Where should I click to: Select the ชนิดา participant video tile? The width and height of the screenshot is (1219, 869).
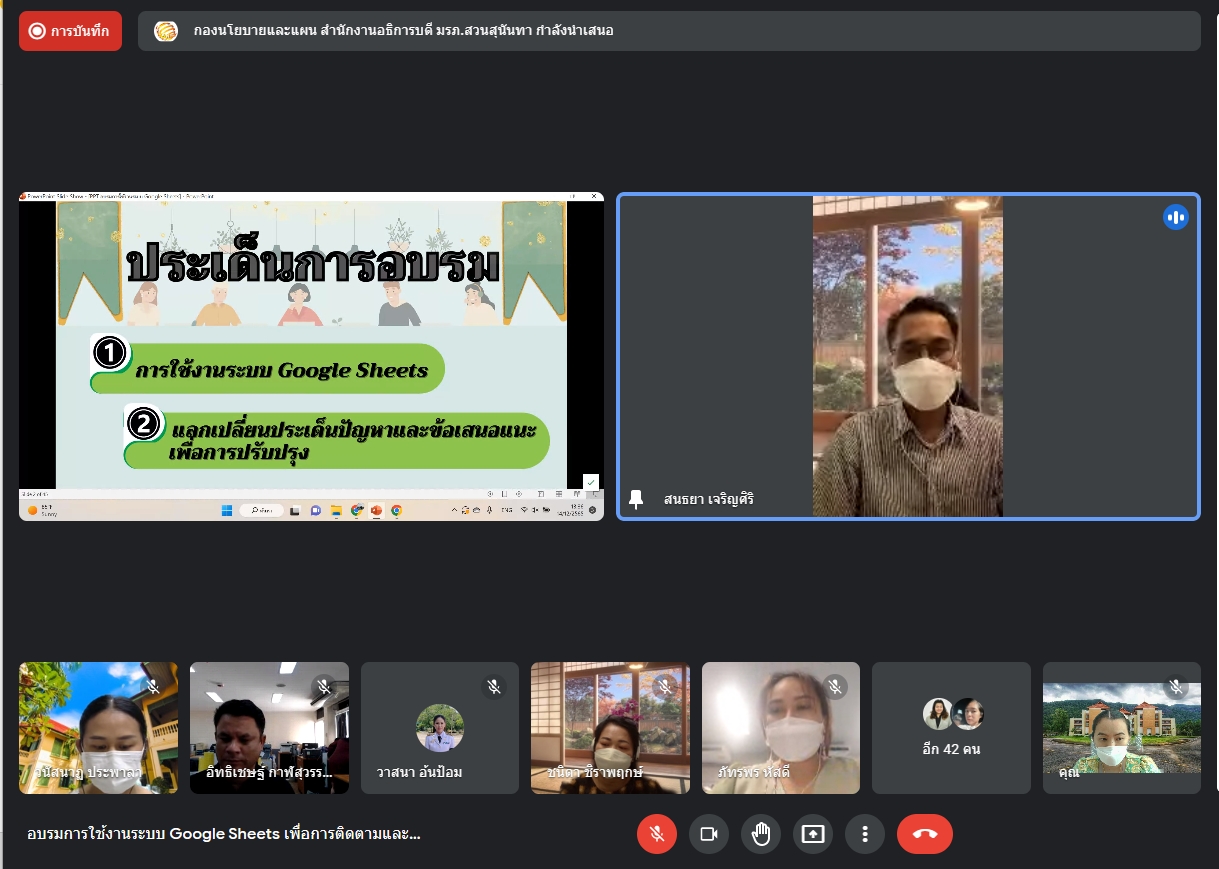point(610,727)
